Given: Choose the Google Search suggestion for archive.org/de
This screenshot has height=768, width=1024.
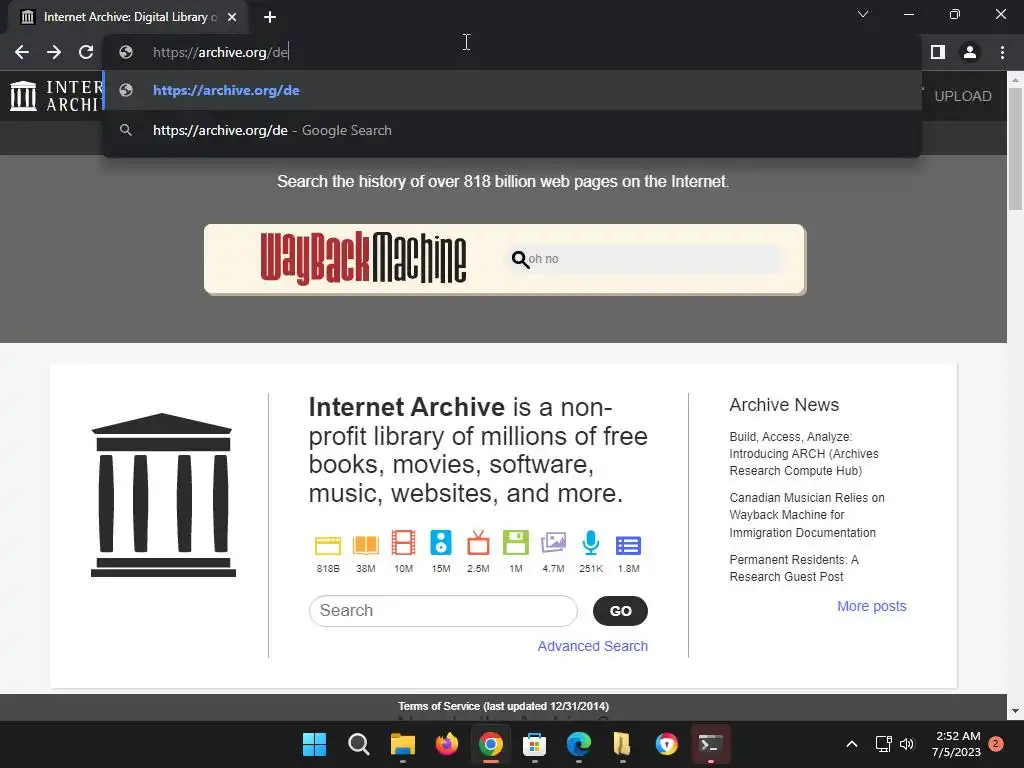Looking at the screenshot, I should pyautogui.click(x=512, y=130).
